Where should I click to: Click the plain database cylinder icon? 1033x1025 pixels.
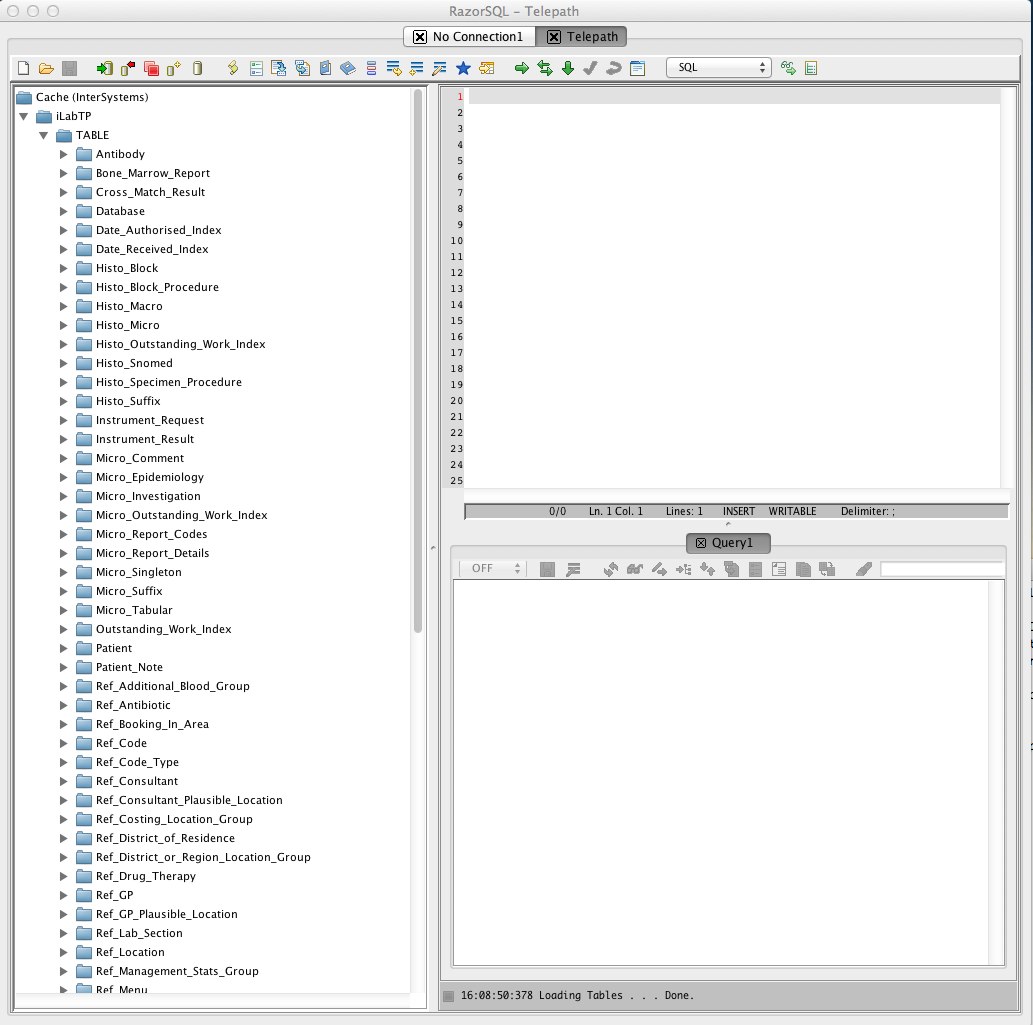pyautogui.click(x=197, y=68)
